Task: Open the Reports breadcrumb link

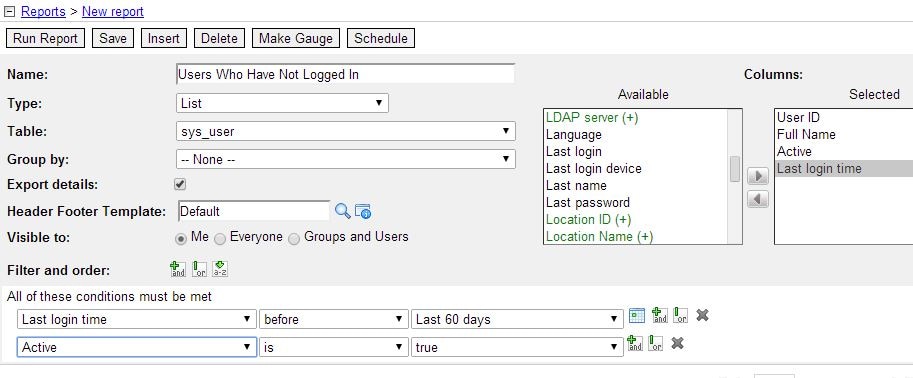Action: coord(42,12)
